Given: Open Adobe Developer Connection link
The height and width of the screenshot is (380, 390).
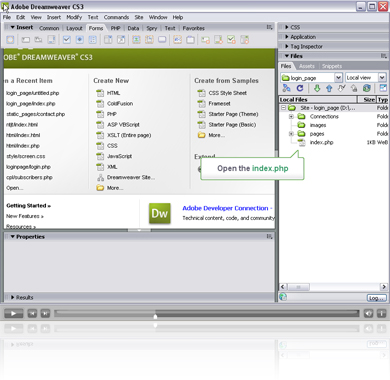Looking at the screenshot, I should tap(227, 208).
